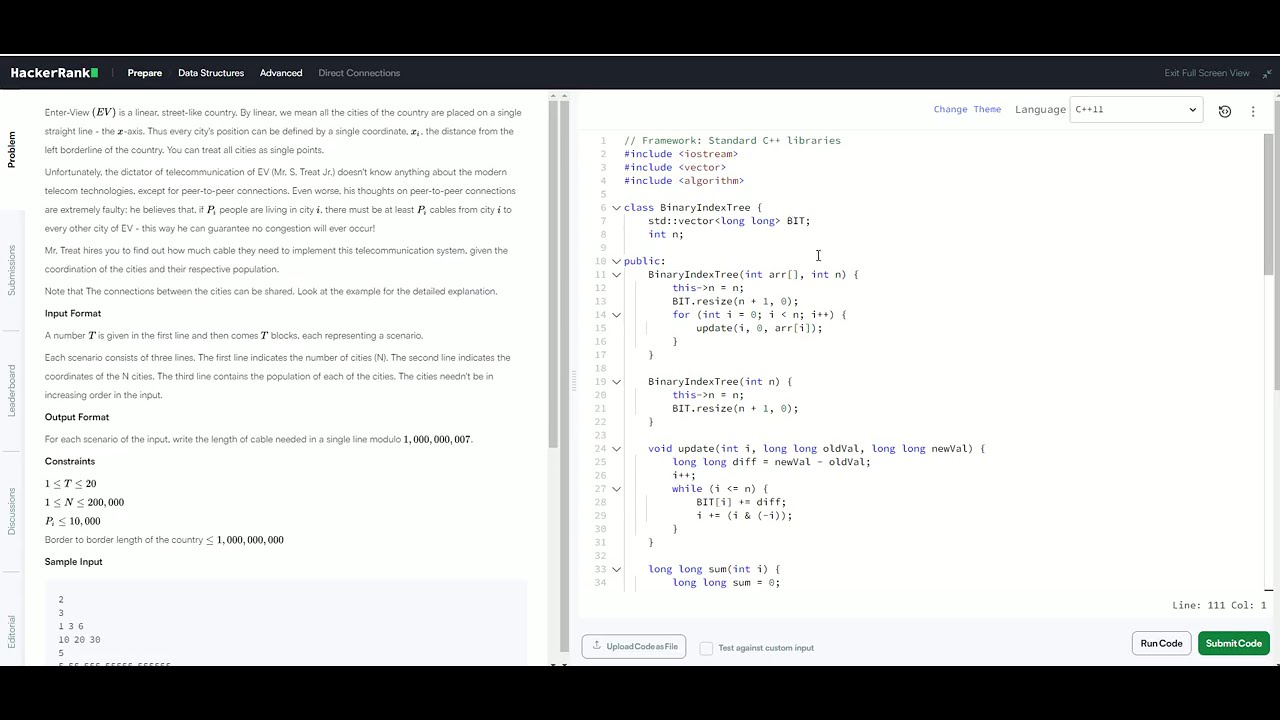This screenshot has width=1280, height=720.
Task: Click the Run Code button
Action: click(x=1161, y=644)
